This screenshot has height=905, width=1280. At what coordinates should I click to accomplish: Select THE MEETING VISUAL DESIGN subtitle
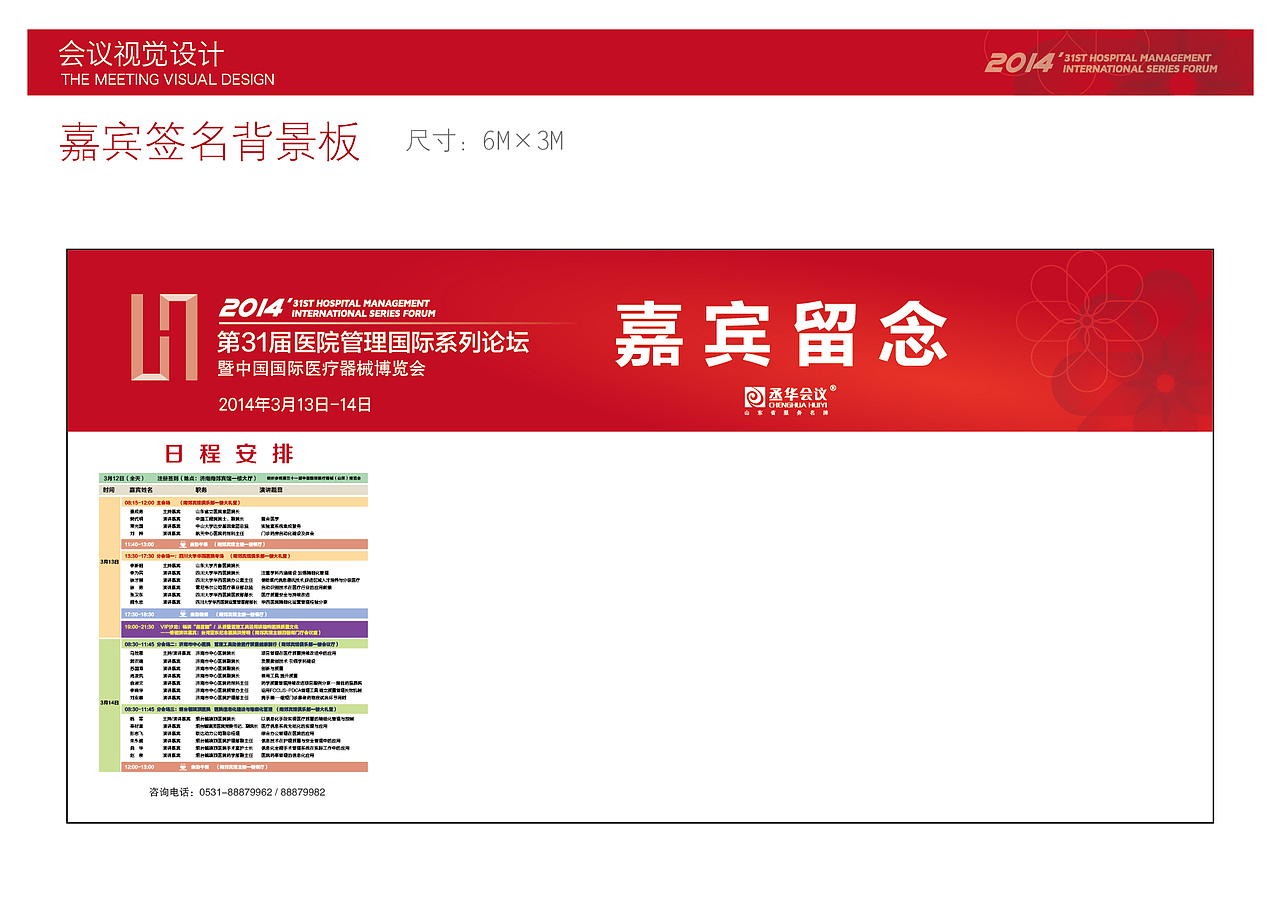point(167,79)
